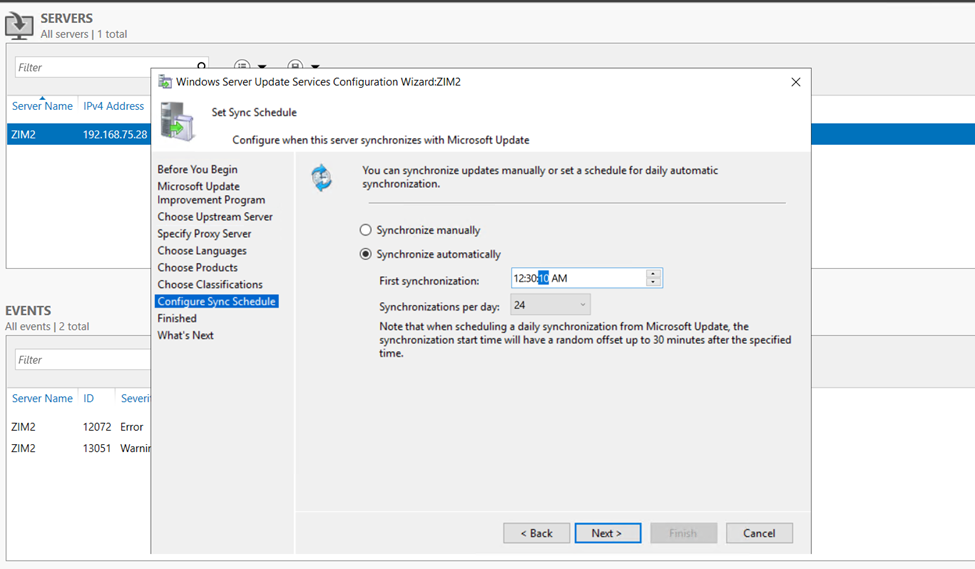Cancel the configuration wizard
975x569 pixels.
tap(759, 533)
